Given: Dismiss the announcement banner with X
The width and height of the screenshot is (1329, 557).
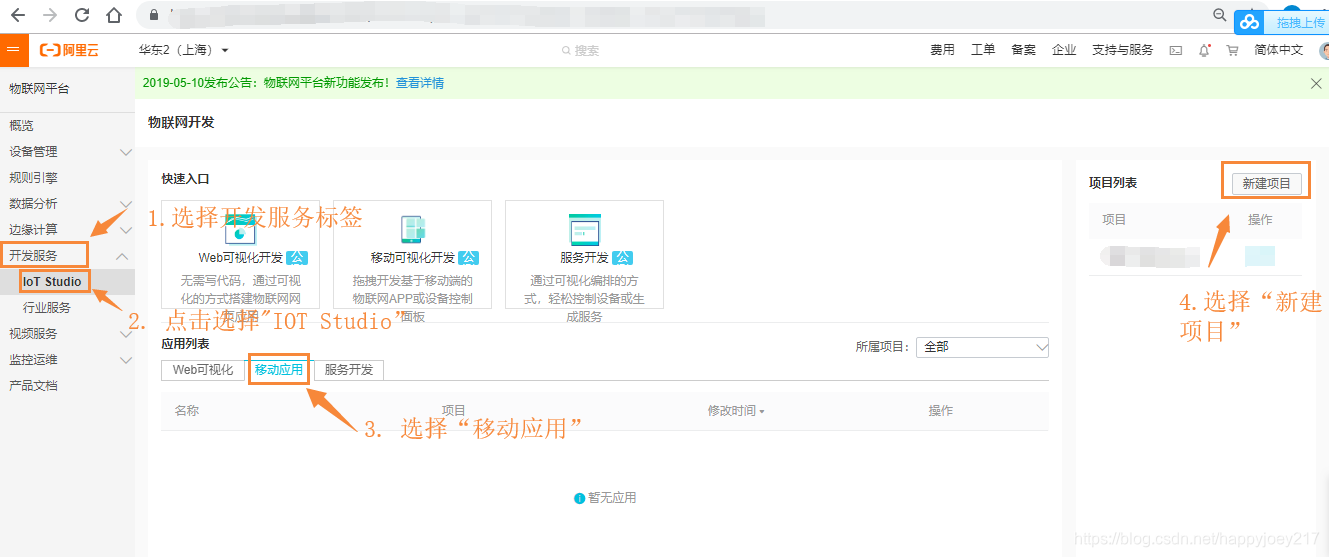Looking at the screenshot, I should [1316, 84].
